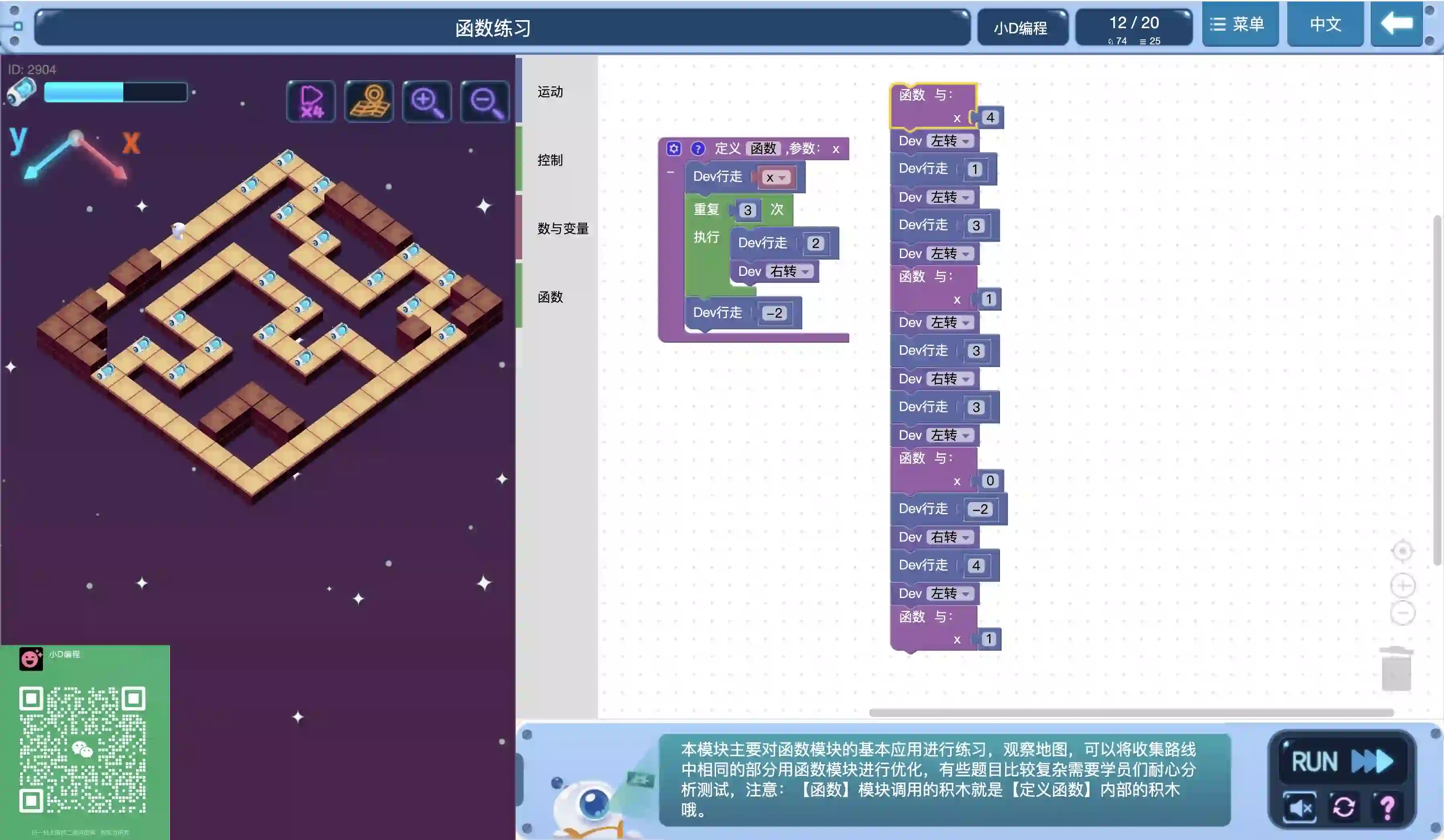
Task: Click the x4 speed-up icon
Action: tap(311, 102)
